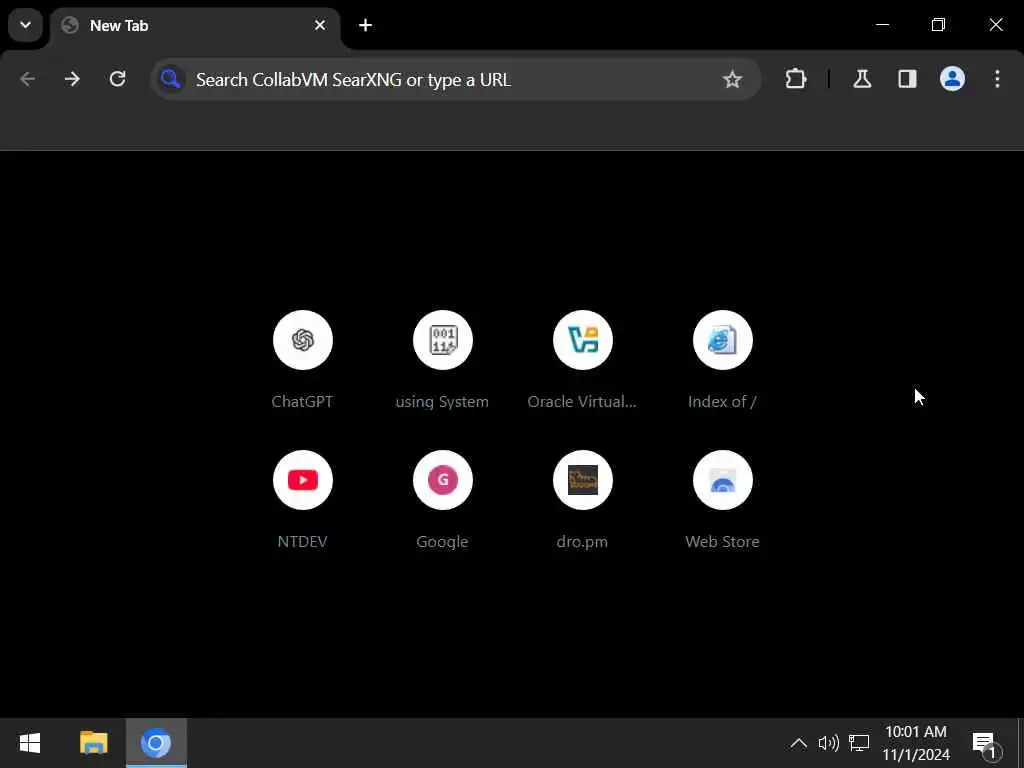Viewport: 1024px width, 768px height.
Task: Restore down the browser window
Action: point(938,25)
